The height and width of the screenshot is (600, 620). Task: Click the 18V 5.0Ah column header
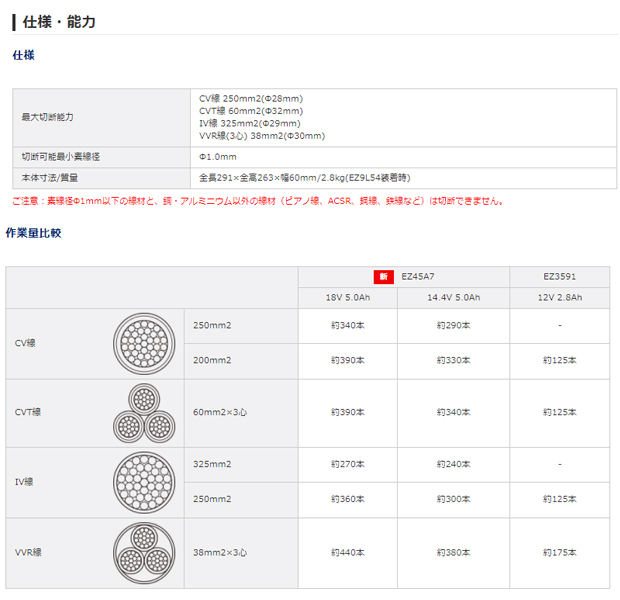(347, 298)
